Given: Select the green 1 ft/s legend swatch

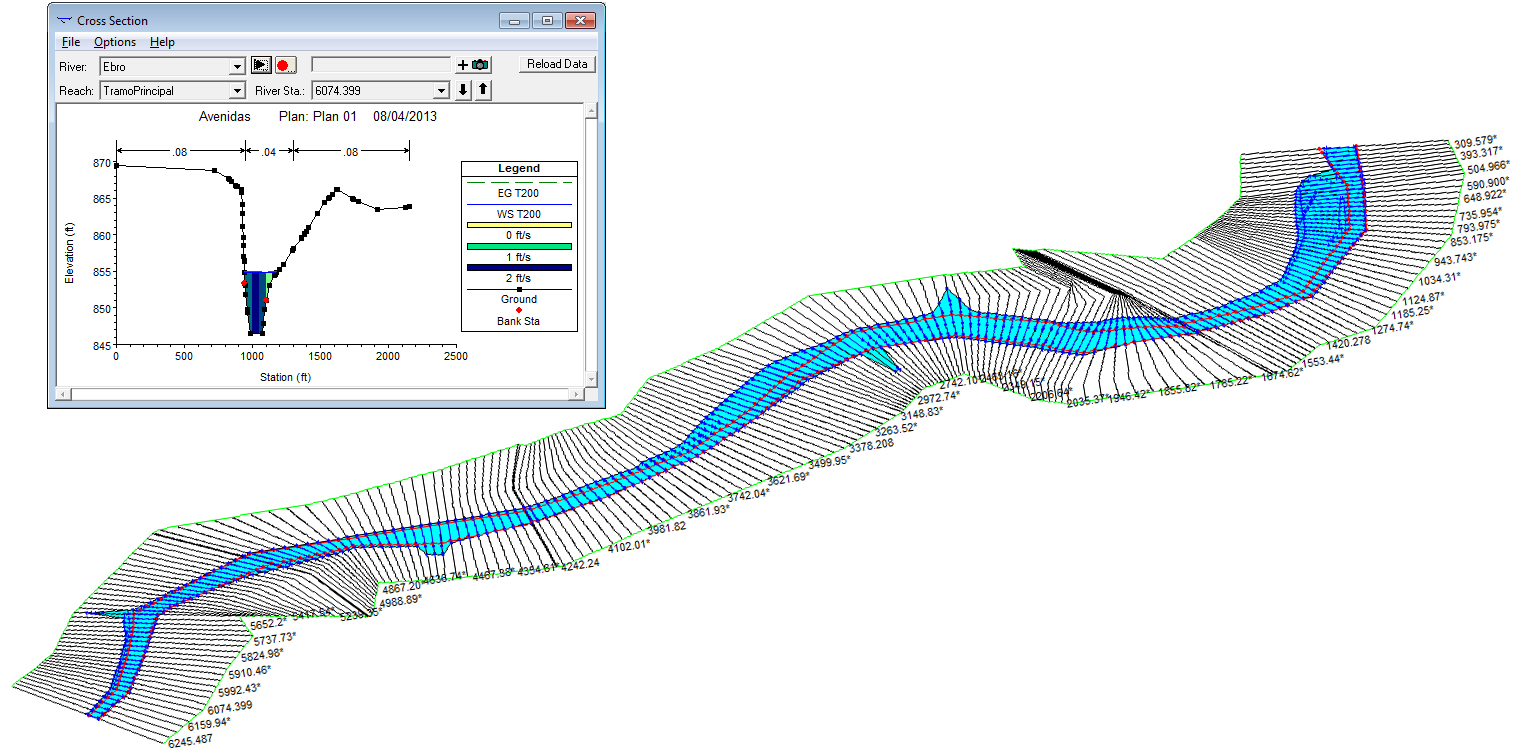Looking at the screenshot, I should [518, 246].
